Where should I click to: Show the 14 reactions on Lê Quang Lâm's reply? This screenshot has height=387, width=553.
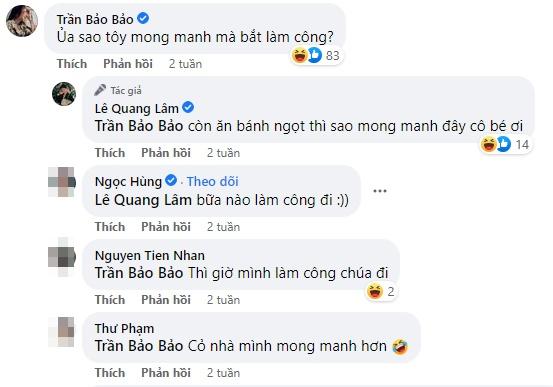tap(505, 144)
